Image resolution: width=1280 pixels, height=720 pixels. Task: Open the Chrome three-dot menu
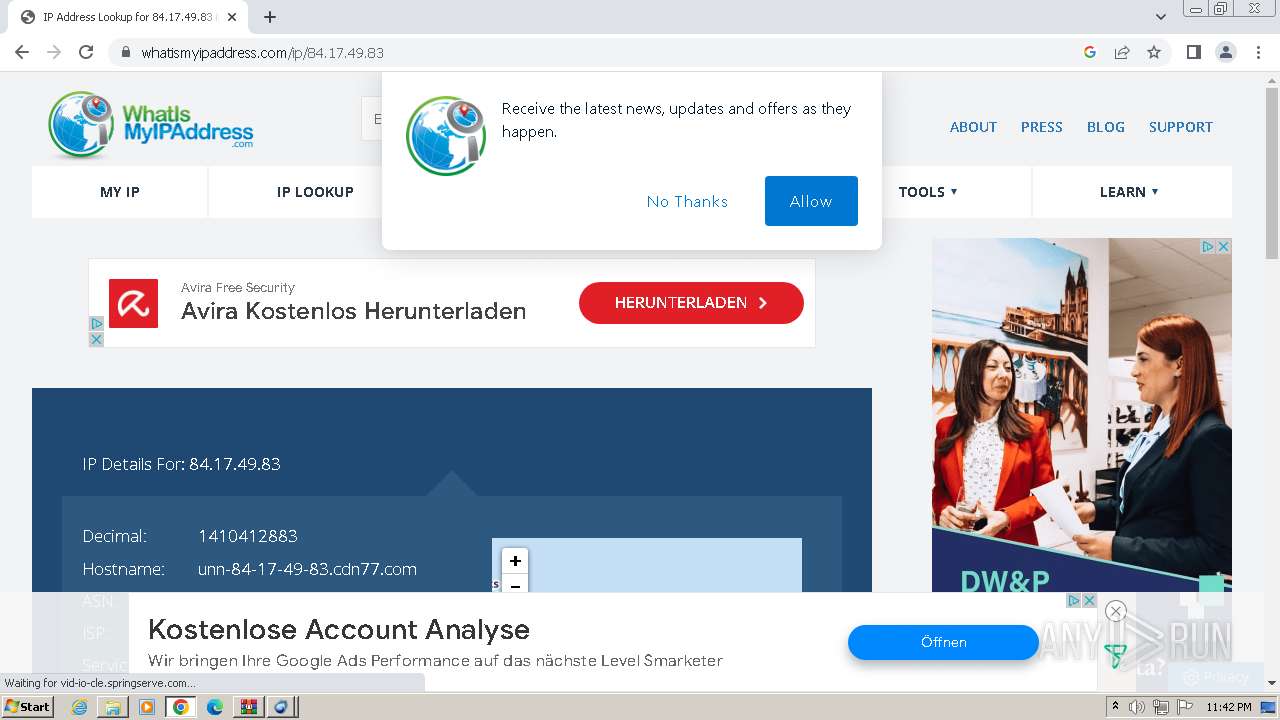pos(1258,52)
